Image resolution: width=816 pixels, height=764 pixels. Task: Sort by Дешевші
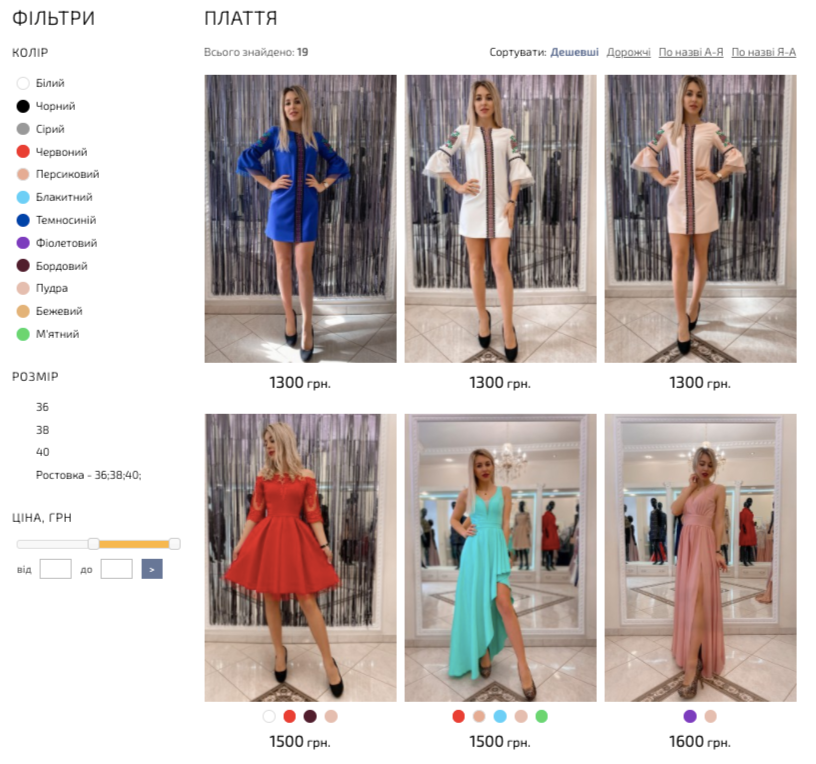[575, 52]
